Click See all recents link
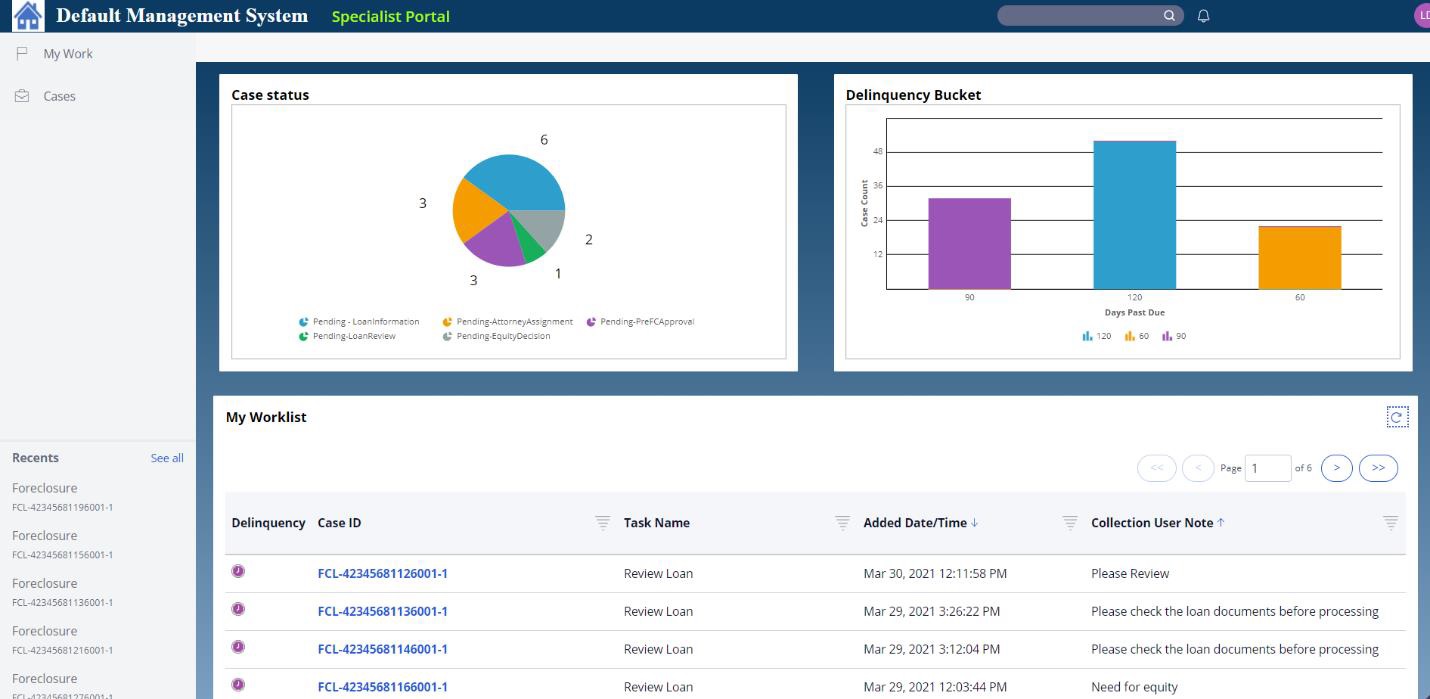Viewport: 1430px width, 699px height. coord(167,458)
